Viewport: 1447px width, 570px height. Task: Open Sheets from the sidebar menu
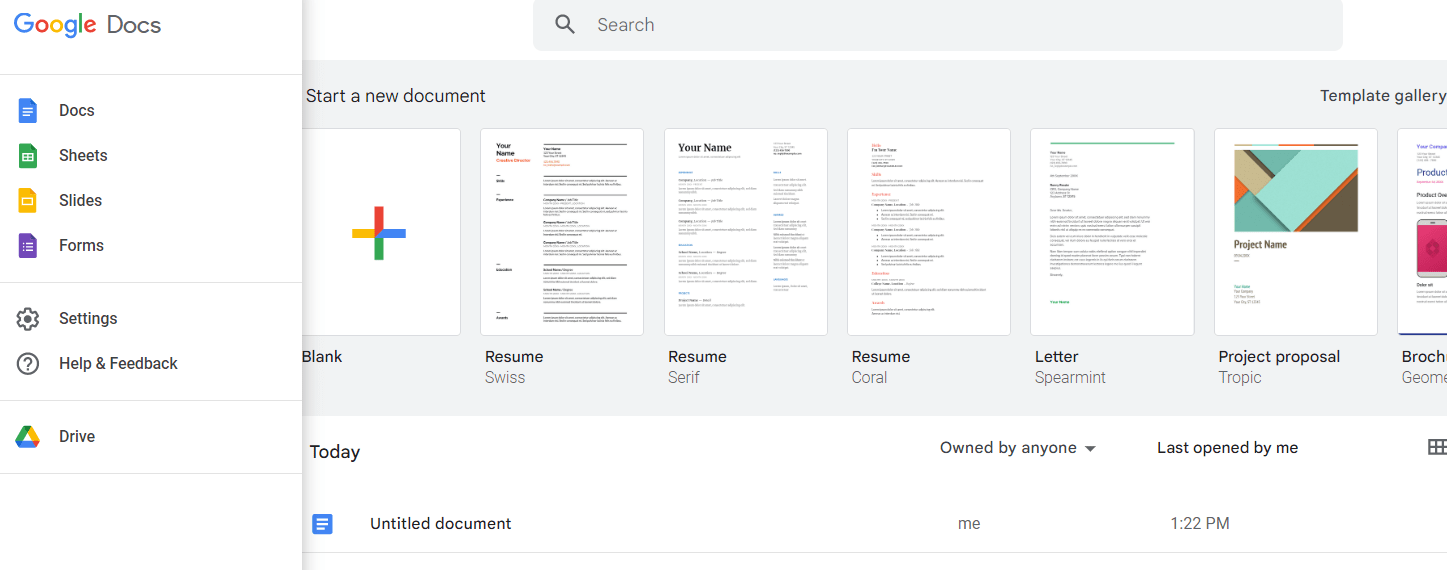pos(151,155)
